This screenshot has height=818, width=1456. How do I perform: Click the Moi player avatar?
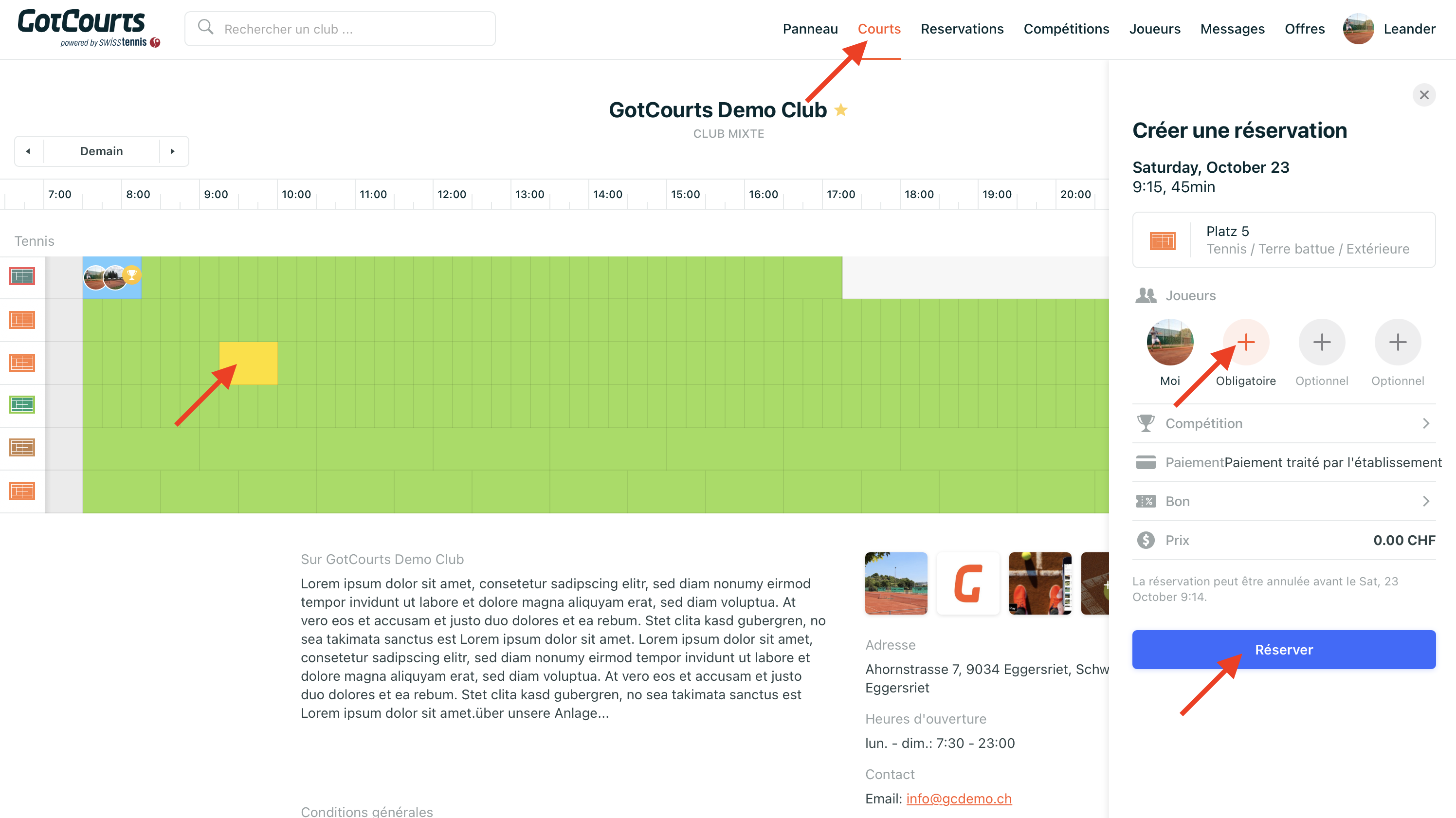(x=1169, y=342)
